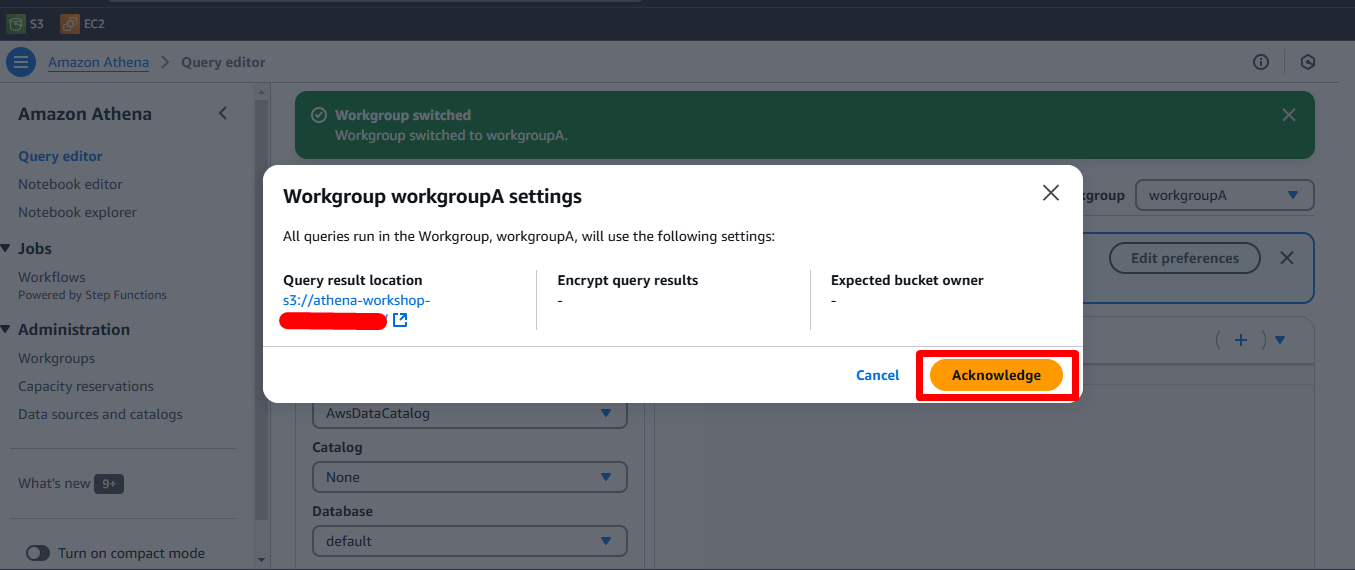Open the EC2 service shortcut icon

pyautogui.click(x=70, y=23)
